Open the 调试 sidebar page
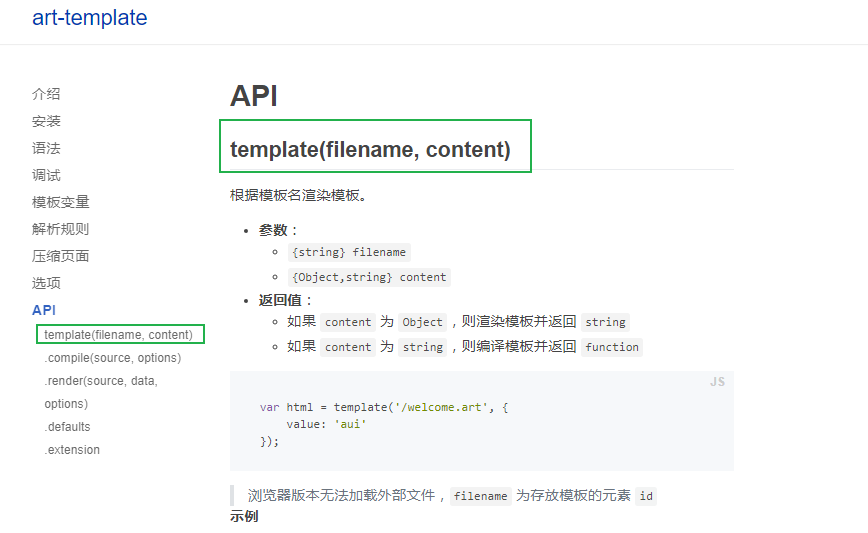Viewport: 868px width, 533px height. [46, 175]
